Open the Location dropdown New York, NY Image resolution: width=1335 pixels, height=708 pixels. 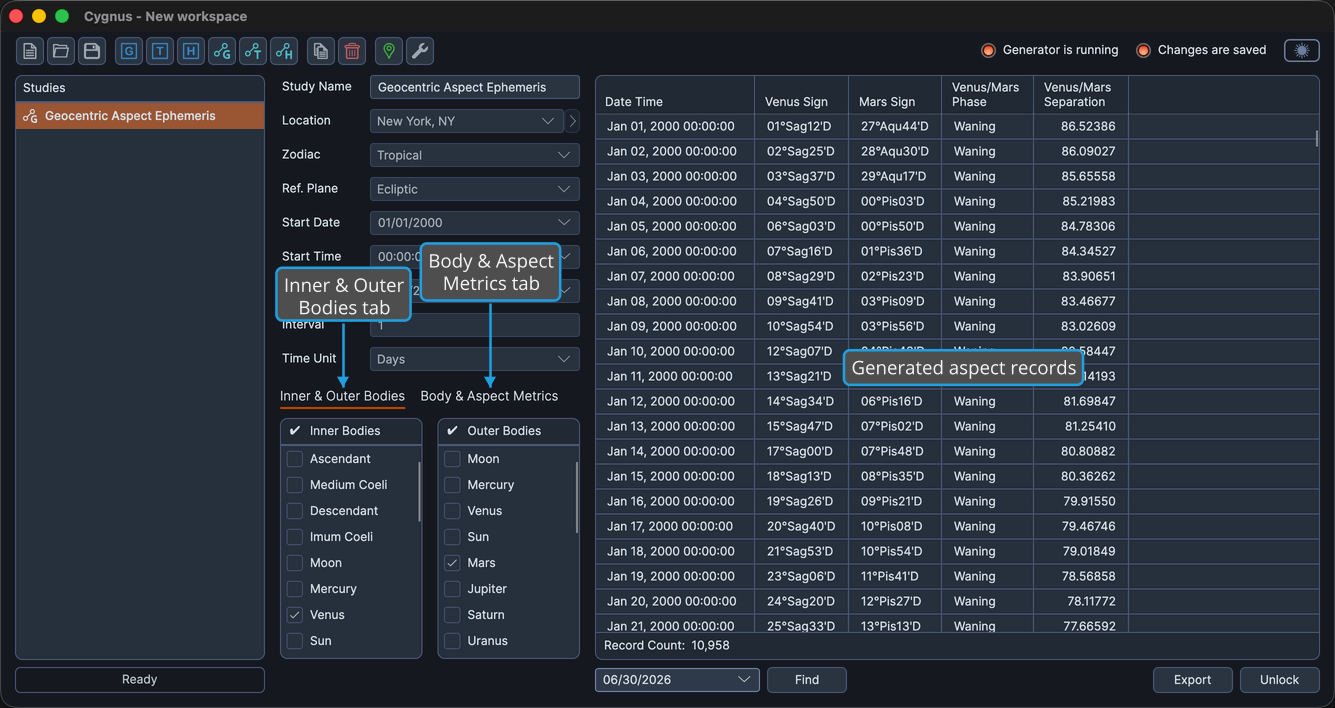(467, 121)
